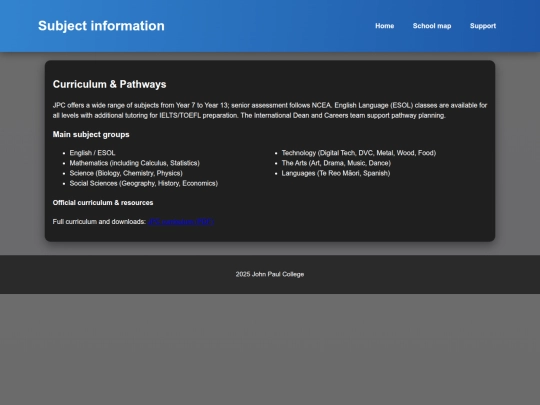Screen dimensions: 540x405
Task: Open the JPC curriculum (PDF) link
Action: click(x=181, y=222)
